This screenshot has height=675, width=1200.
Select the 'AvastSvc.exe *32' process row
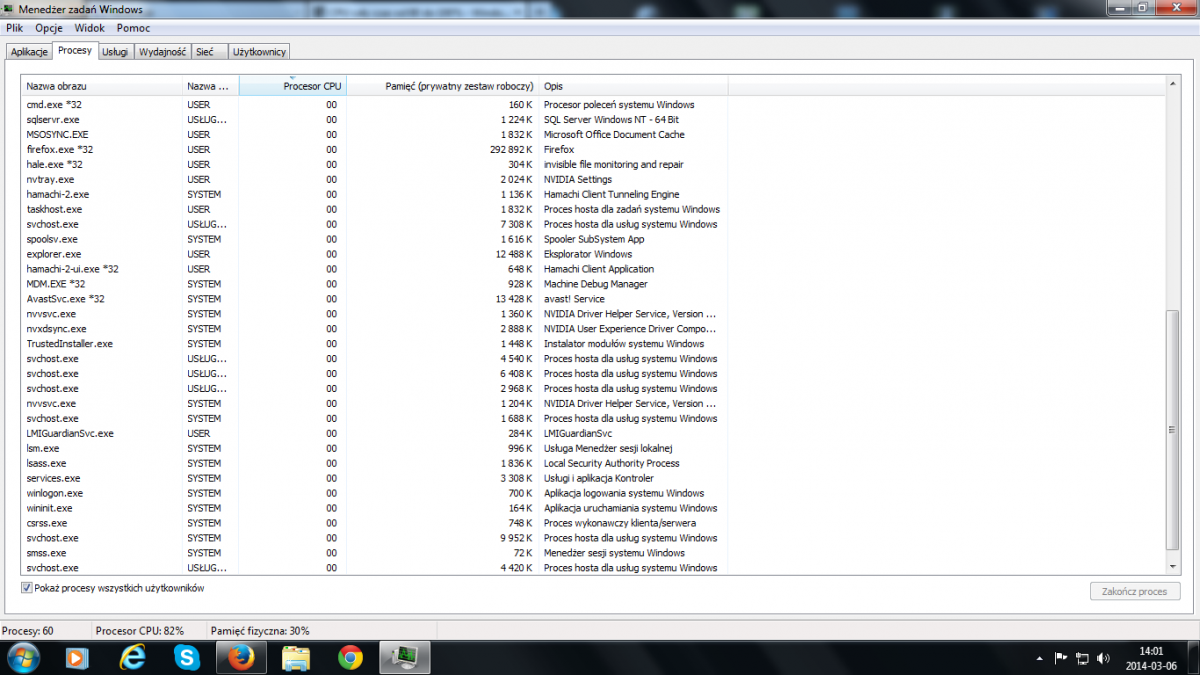(x=375, y=299)
